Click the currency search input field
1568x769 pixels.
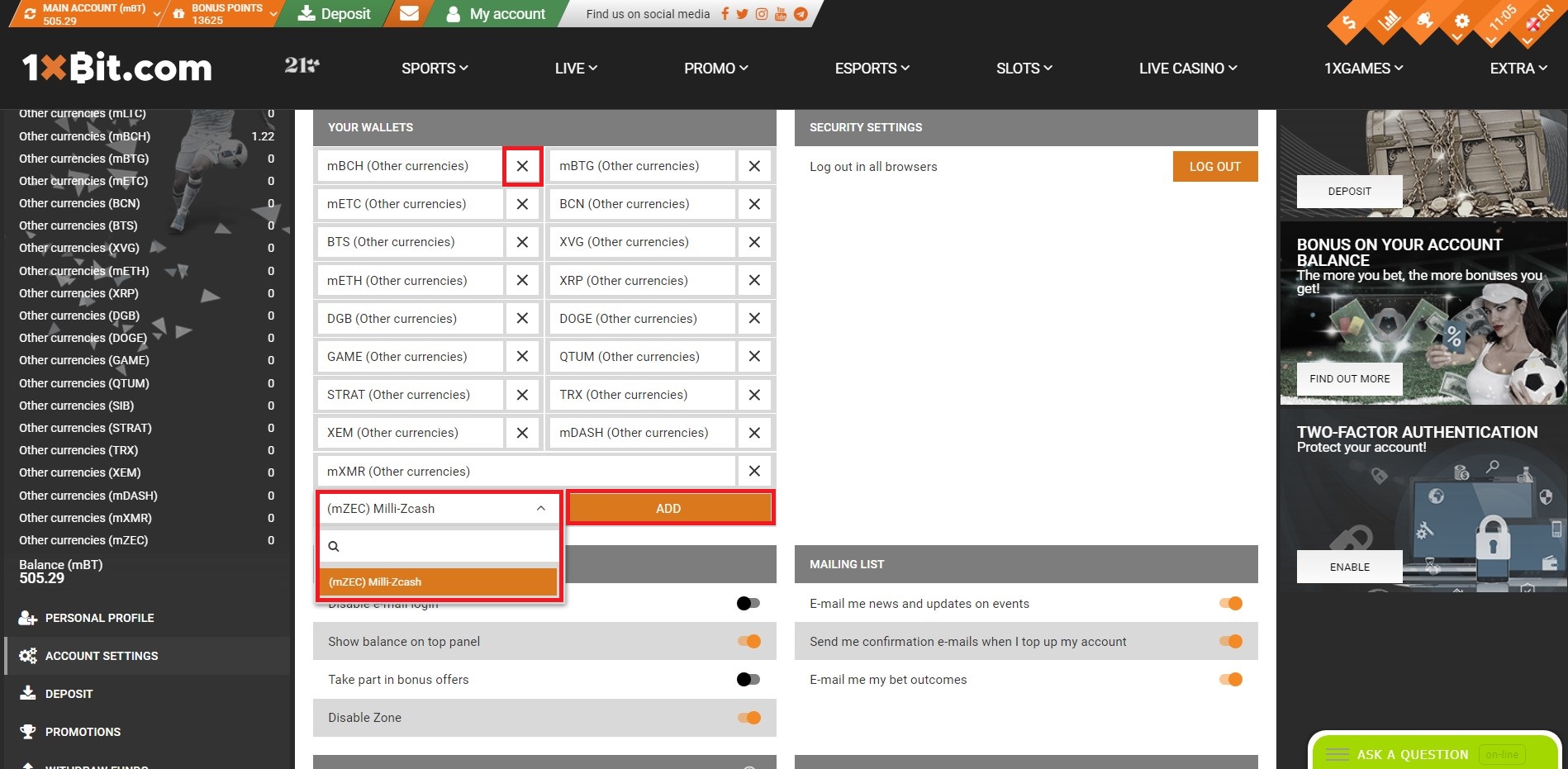pyautogui.click(x=439, y=546)
